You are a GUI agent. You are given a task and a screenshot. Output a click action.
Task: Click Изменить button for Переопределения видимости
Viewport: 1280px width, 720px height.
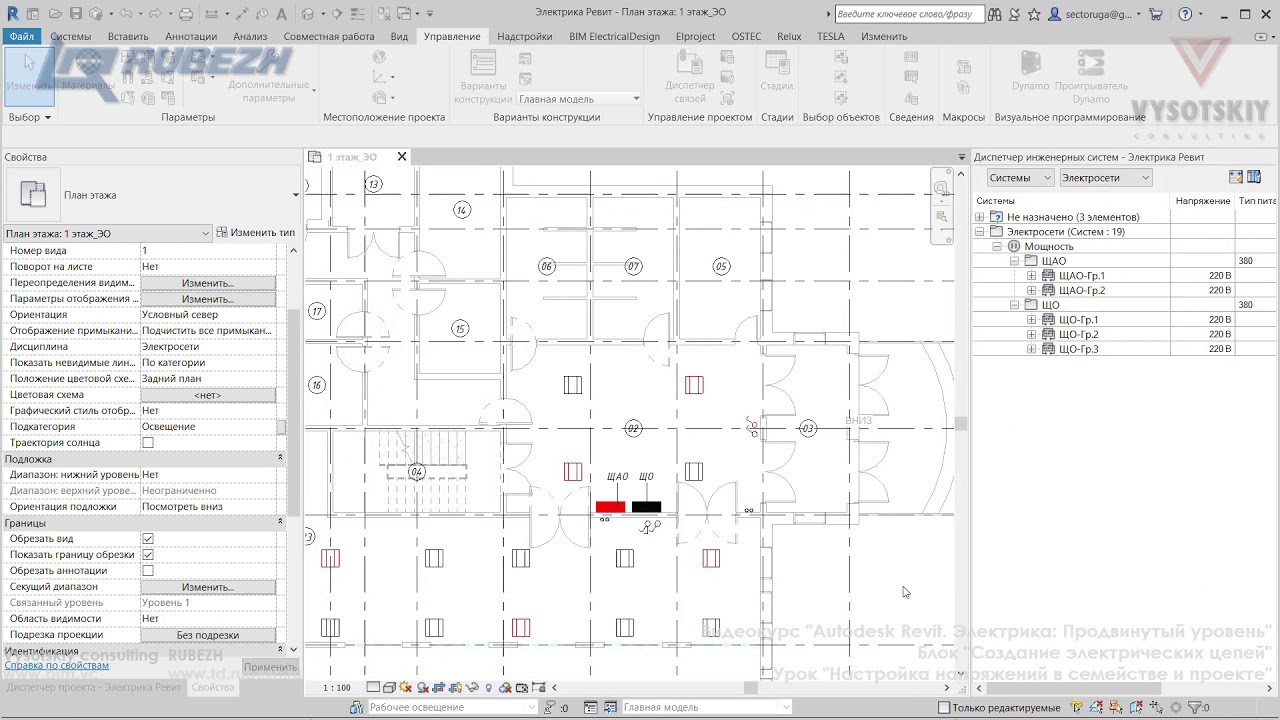point(208,283)
